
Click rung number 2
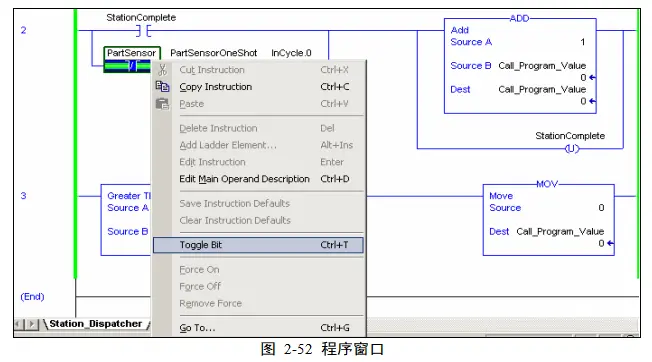(24, 30)
